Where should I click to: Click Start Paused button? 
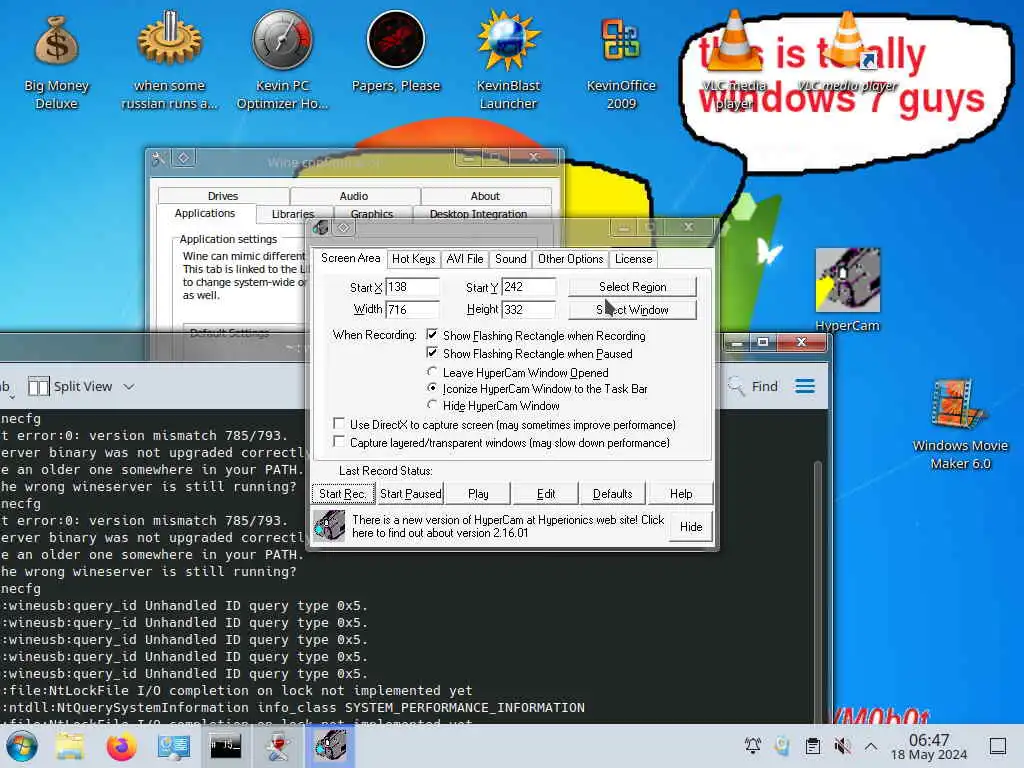(411, 494)
